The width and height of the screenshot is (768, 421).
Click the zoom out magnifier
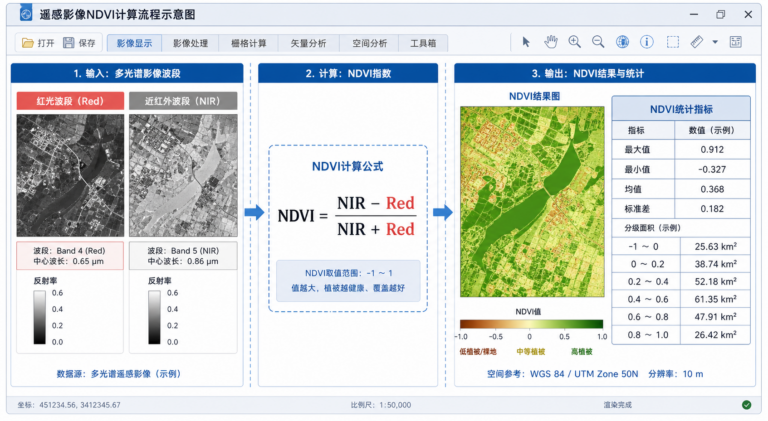coord(598,42)
